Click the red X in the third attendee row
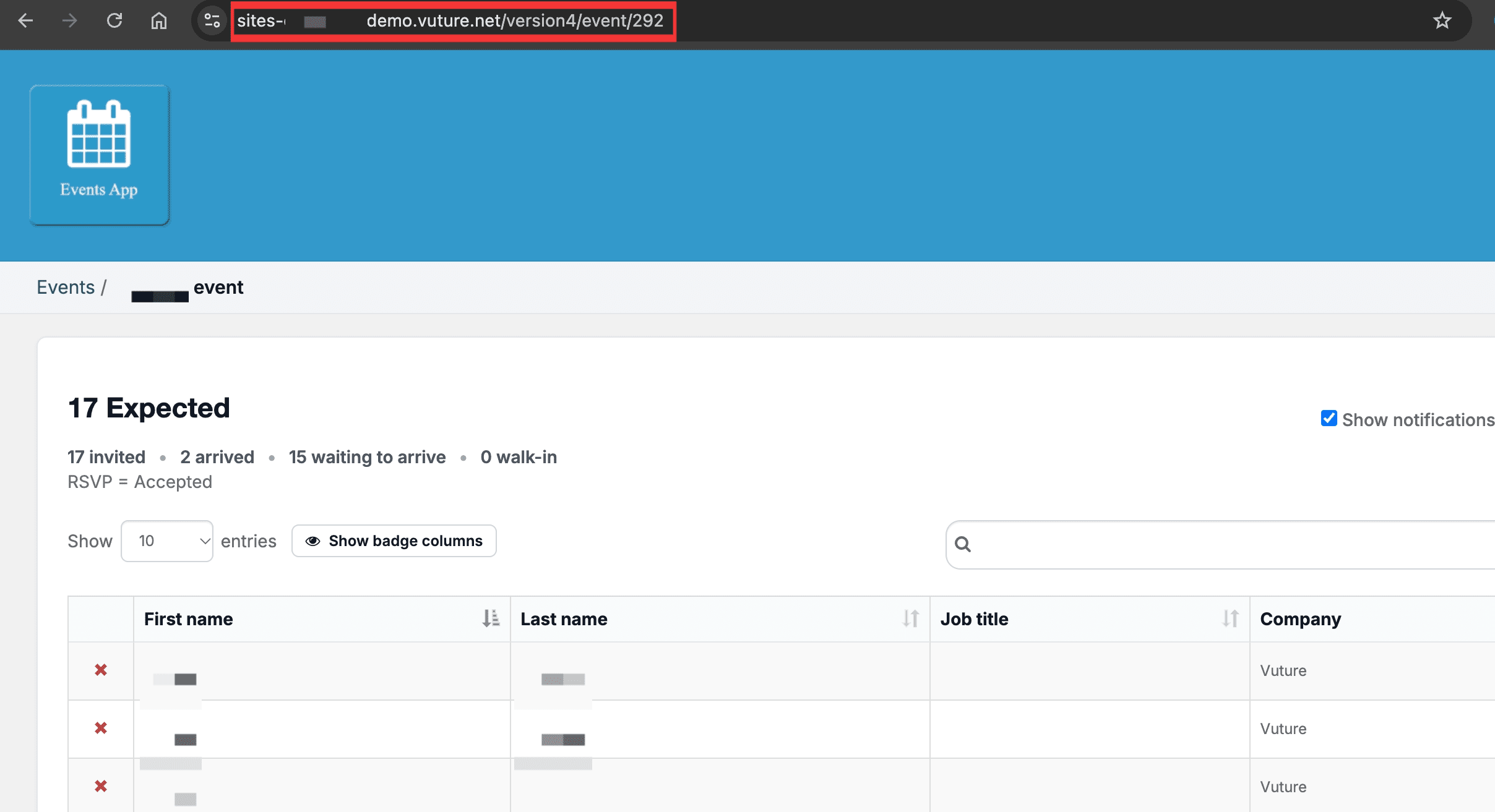The width and height of the screenshot is (1495, 812). click(101, 786)
